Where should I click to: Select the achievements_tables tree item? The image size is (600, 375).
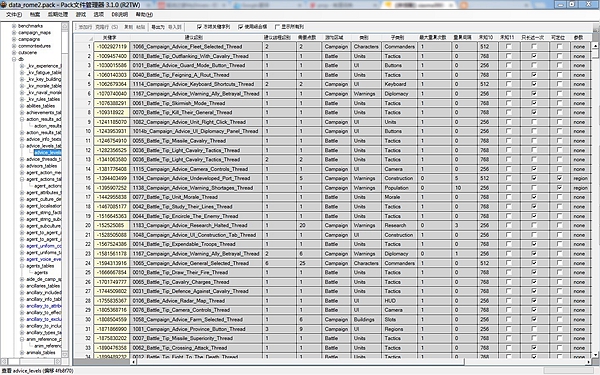[44, 112]
